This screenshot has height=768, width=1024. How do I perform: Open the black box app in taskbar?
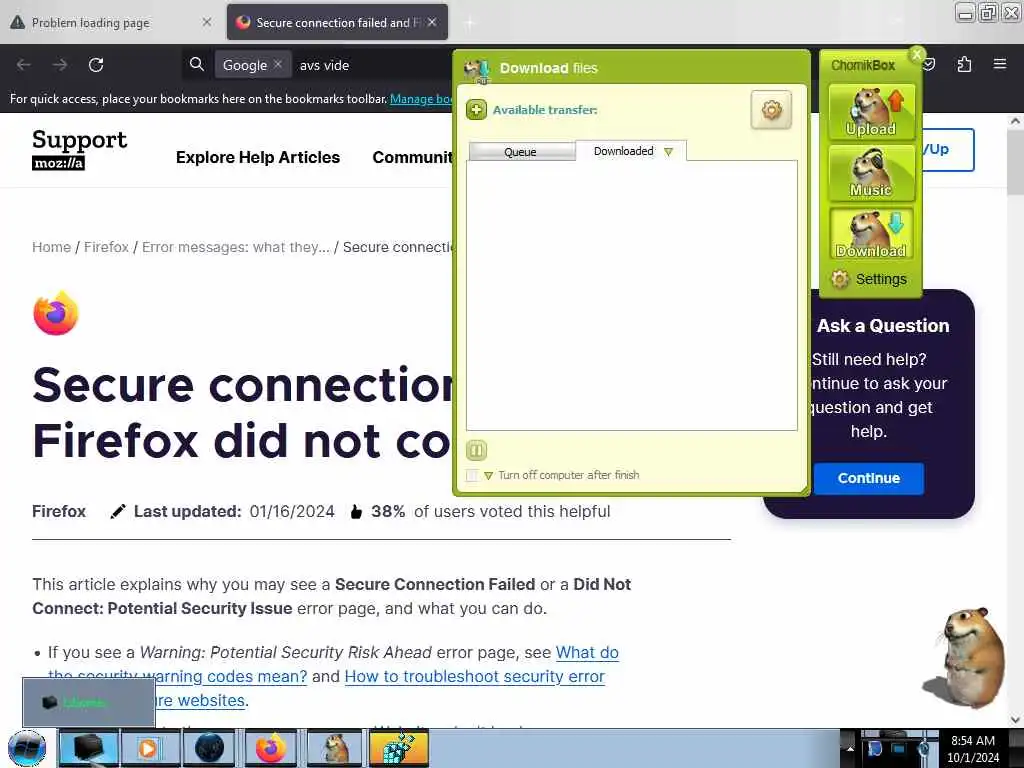pos(88,748)
